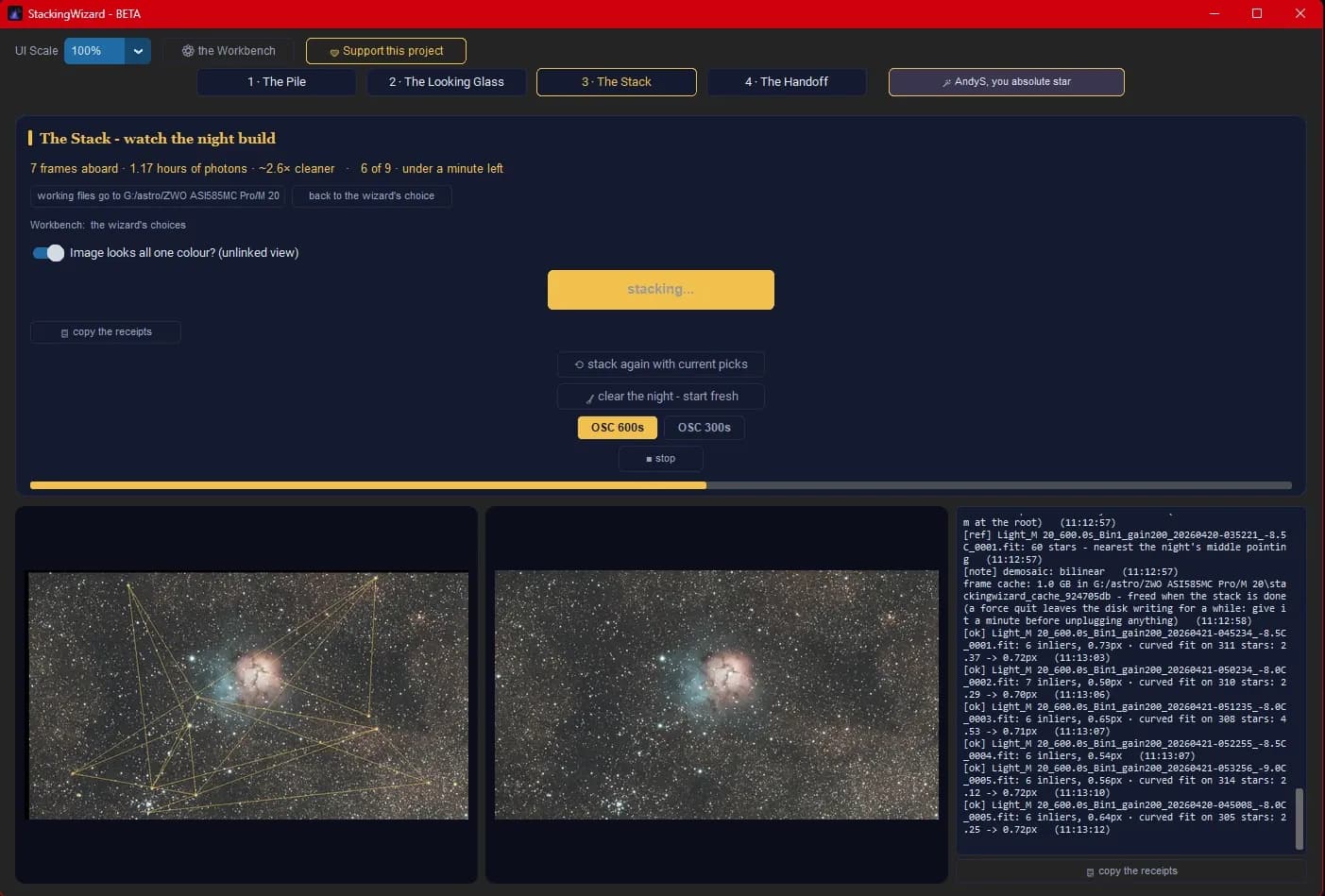This screenshot has height=896, width=1325.
Task: Click copy the receipts under the toggle
Action: pos(106,332)
